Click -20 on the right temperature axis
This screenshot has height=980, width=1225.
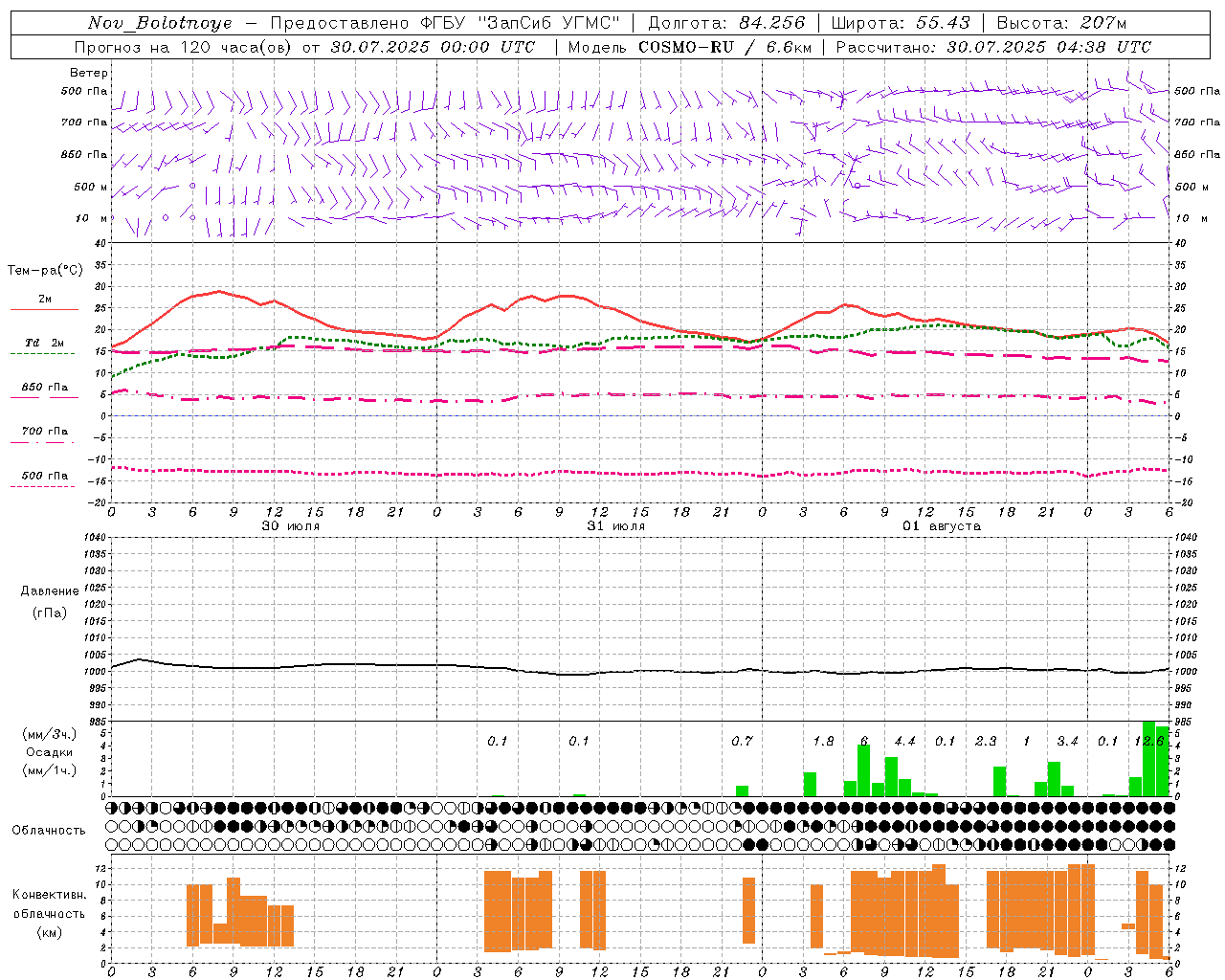[1182, 502]
